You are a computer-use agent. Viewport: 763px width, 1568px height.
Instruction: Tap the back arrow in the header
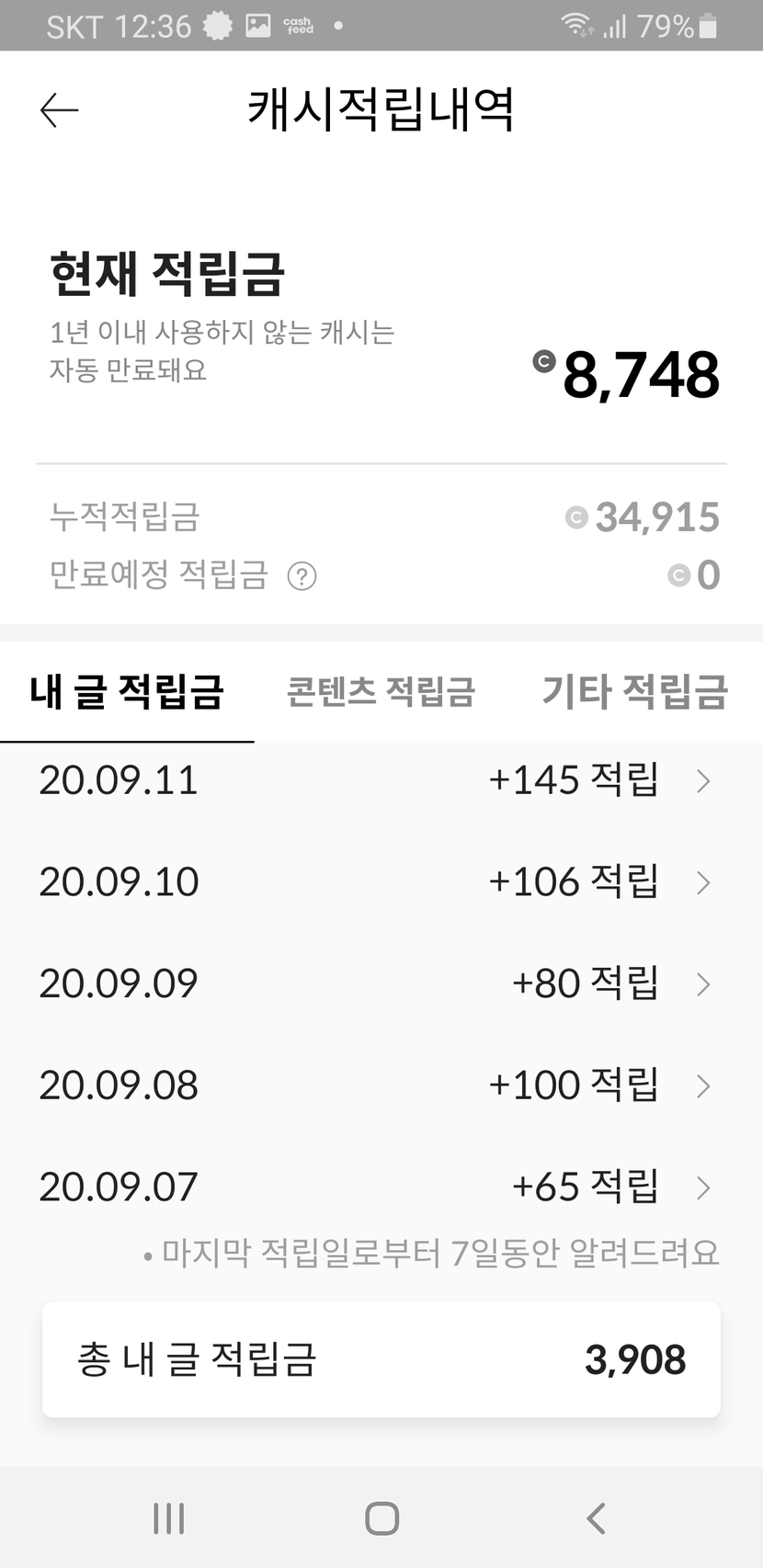pos(60,110)
